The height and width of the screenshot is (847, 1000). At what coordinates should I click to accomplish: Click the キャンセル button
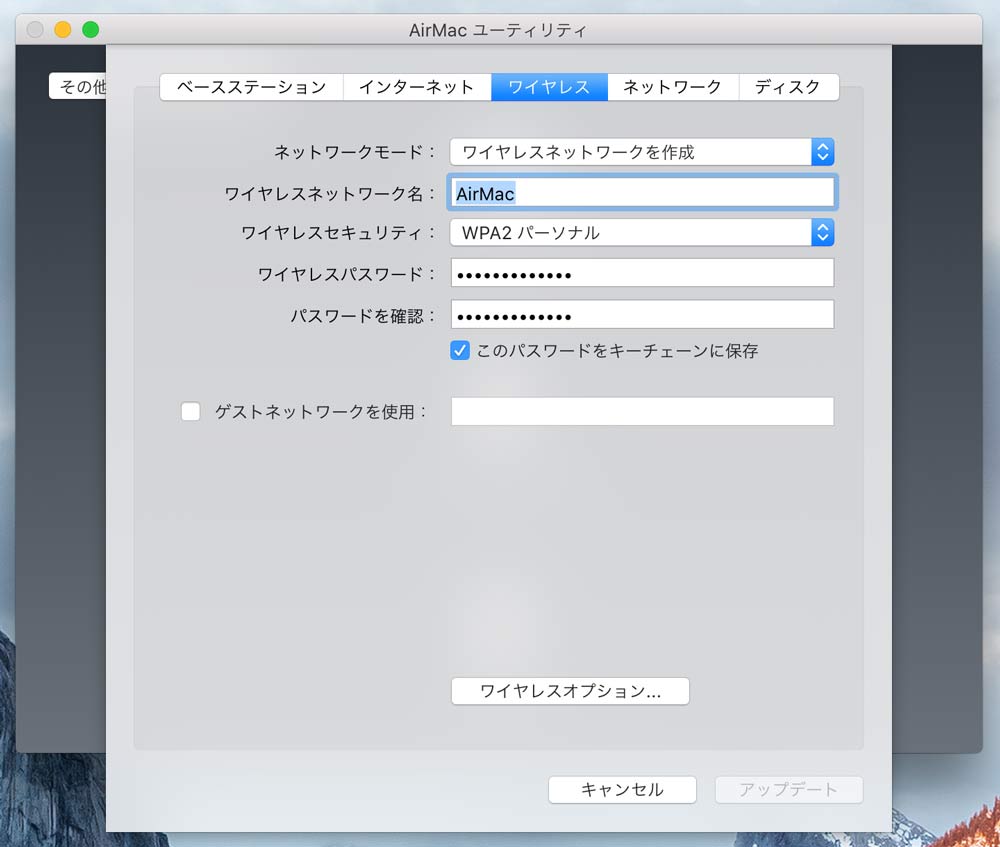(x=622, y=790)
